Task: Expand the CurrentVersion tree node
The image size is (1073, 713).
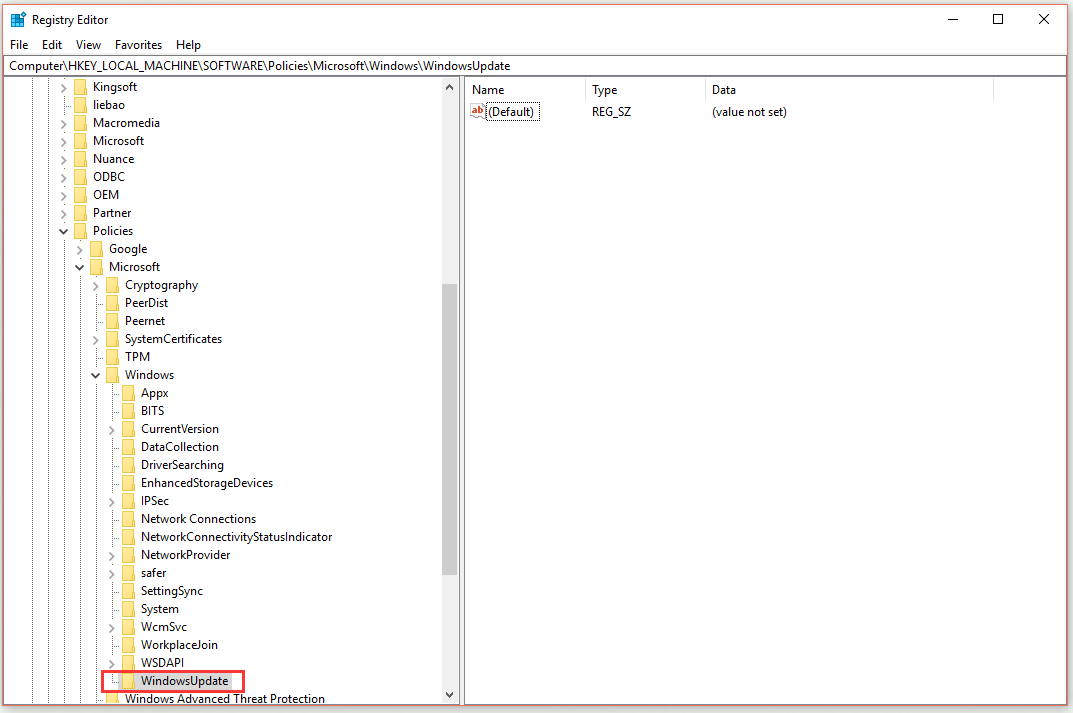Action: 111,428
